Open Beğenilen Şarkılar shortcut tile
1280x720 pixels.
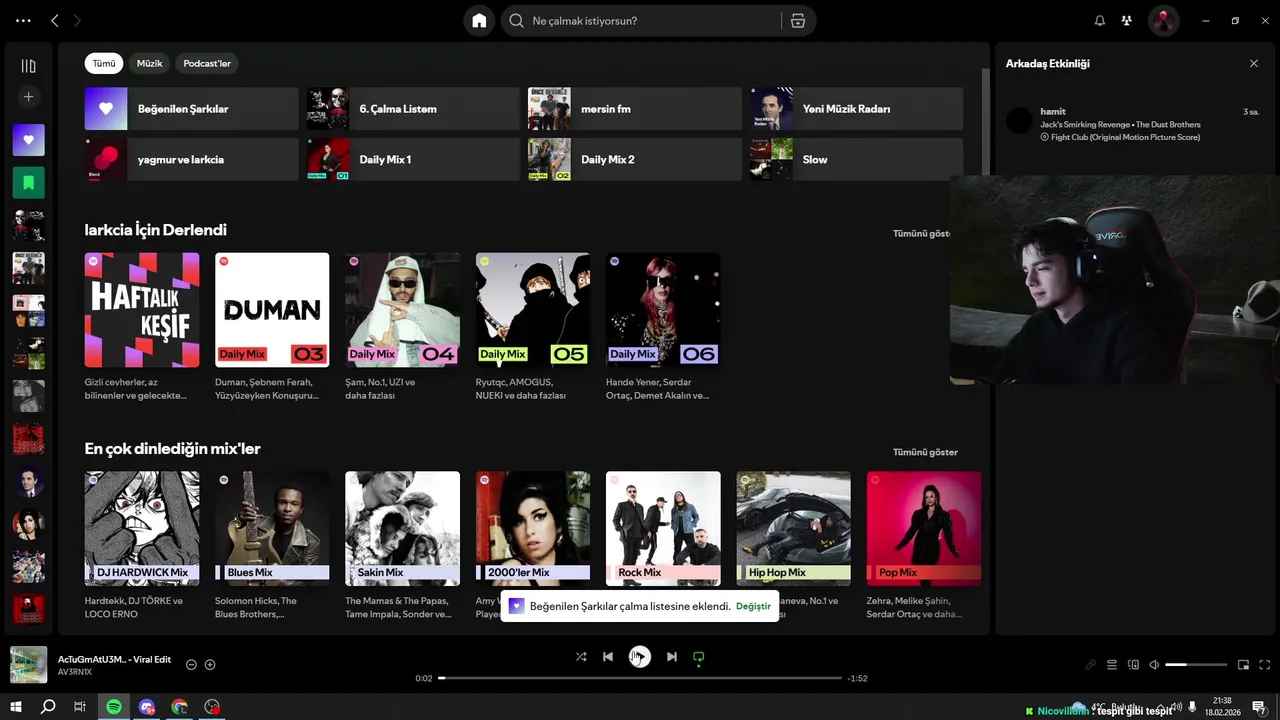[192, 109]
